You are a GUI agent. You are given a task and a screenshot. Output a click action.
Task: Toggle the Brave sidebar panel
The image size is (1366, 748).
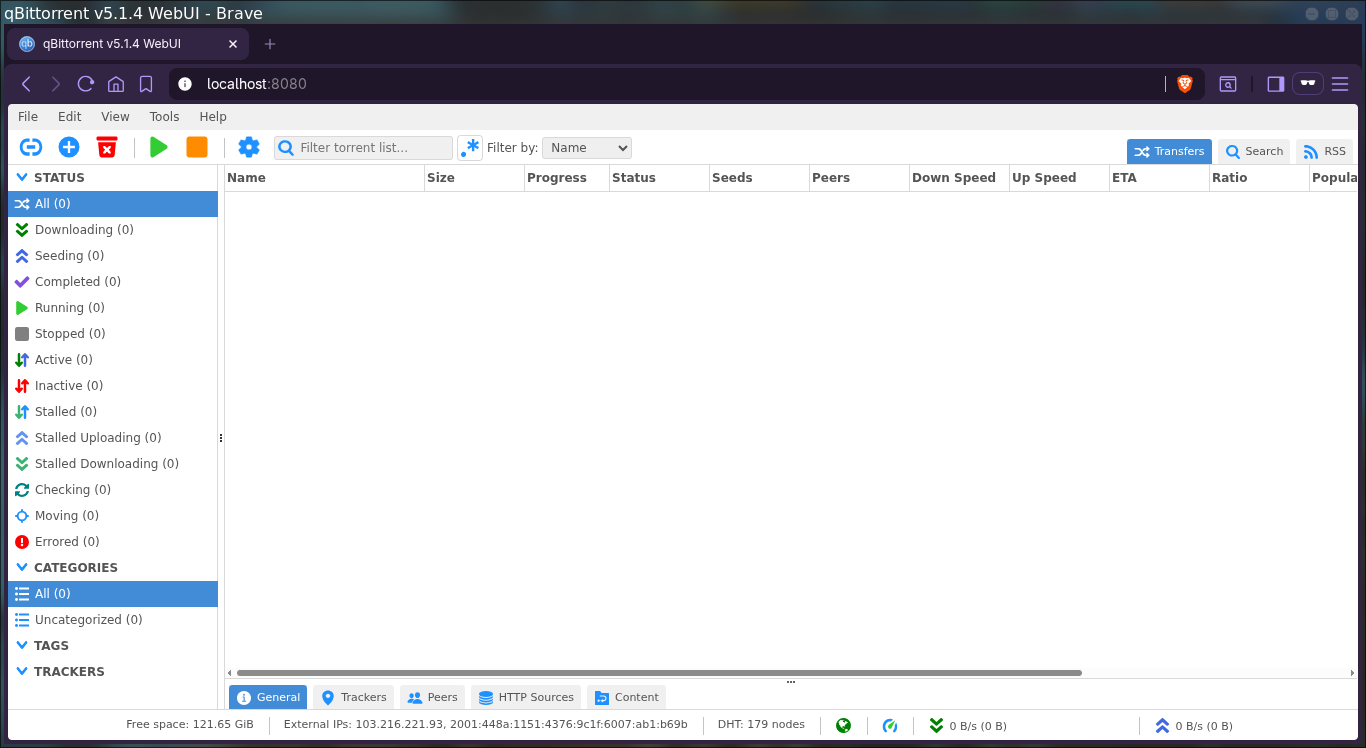pos(1275,84)
